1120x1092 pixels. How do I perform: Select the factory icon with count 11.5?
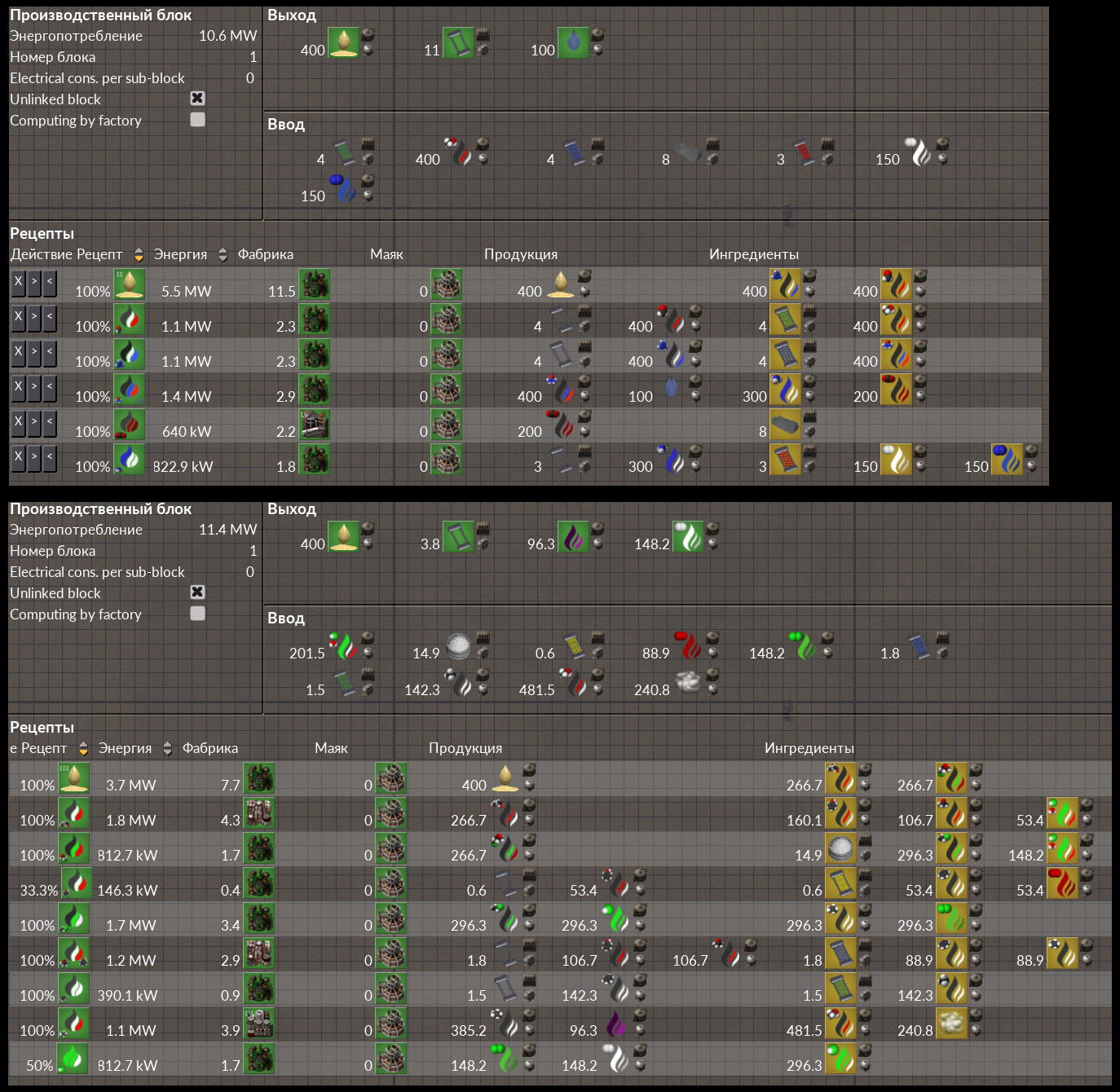pyautogui.click(x=314, y=284)
